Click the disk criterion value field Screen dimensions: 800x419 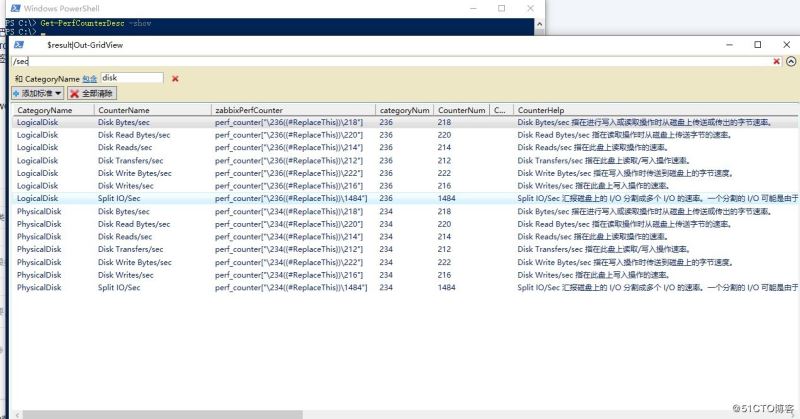tap(131, 78)
